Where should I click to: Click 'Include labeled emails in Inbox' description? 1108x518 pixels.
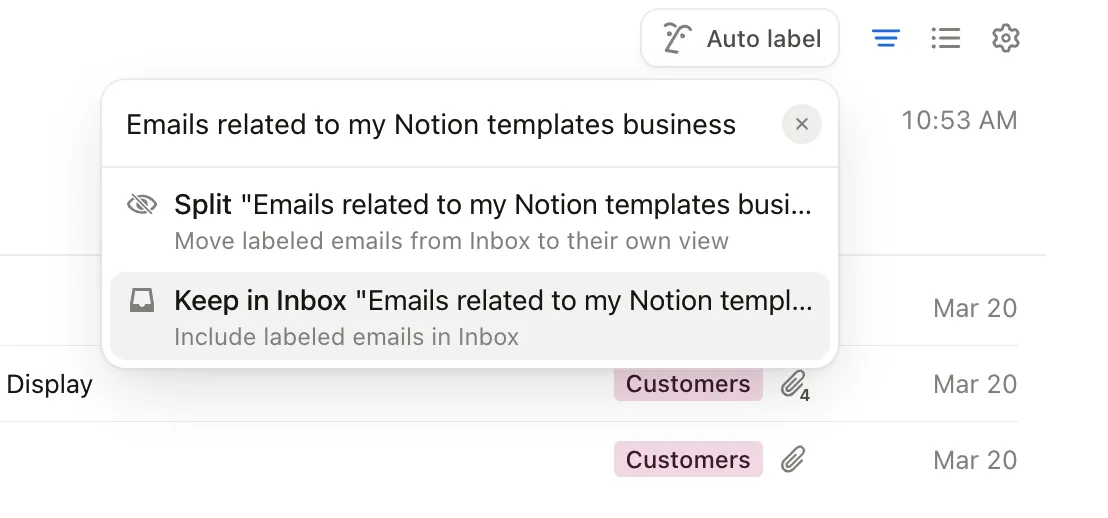(x=346, y=337)
